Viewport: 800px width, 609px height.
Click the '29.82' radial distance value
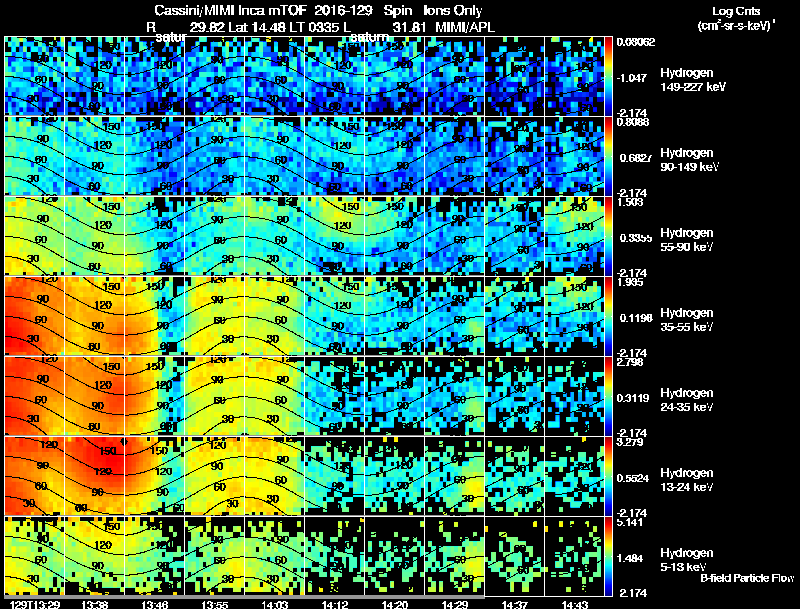[x=207, y=27]
